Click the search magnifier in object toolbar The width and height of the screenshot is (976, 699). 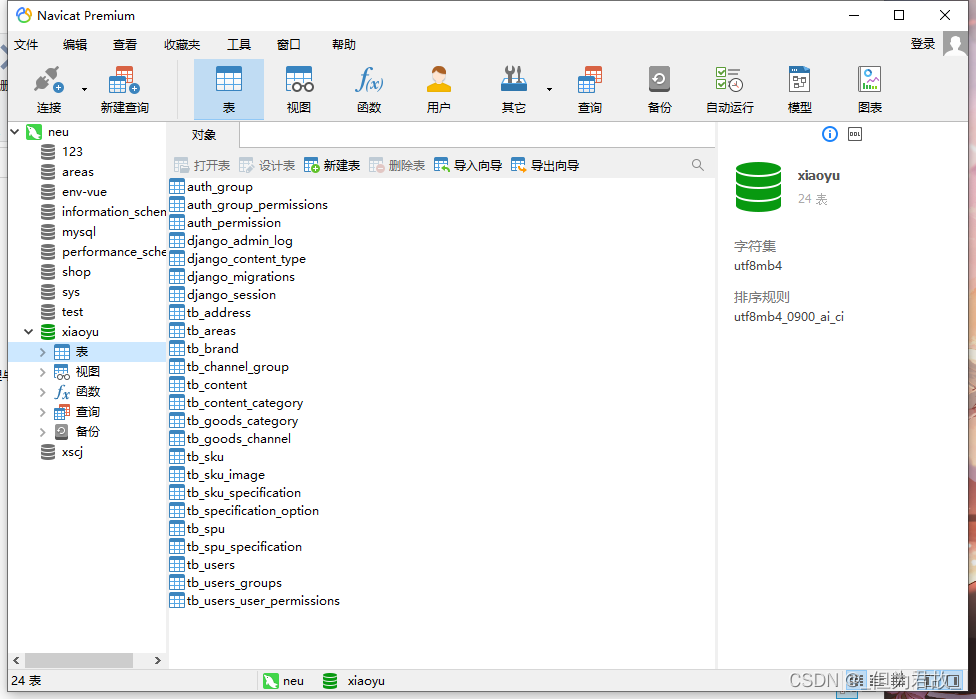coord(698,165)
